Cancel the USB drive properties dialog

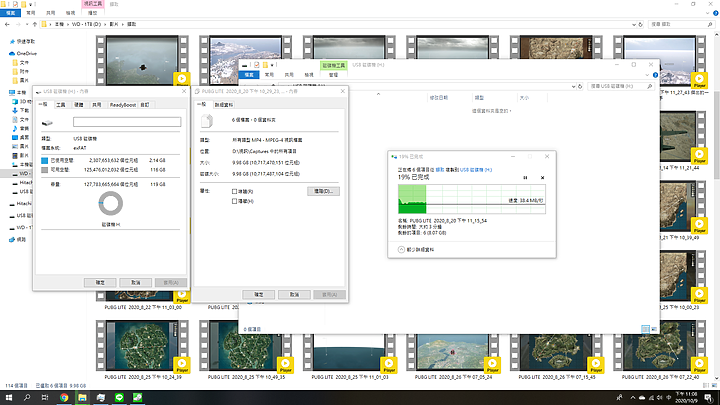135,282
